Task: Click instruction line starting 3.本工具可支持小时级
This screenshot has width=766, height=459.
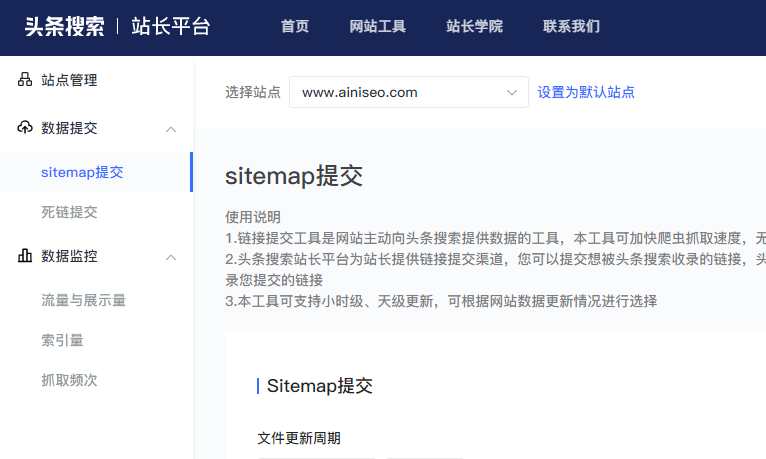Action: click(x=441, y=301)
